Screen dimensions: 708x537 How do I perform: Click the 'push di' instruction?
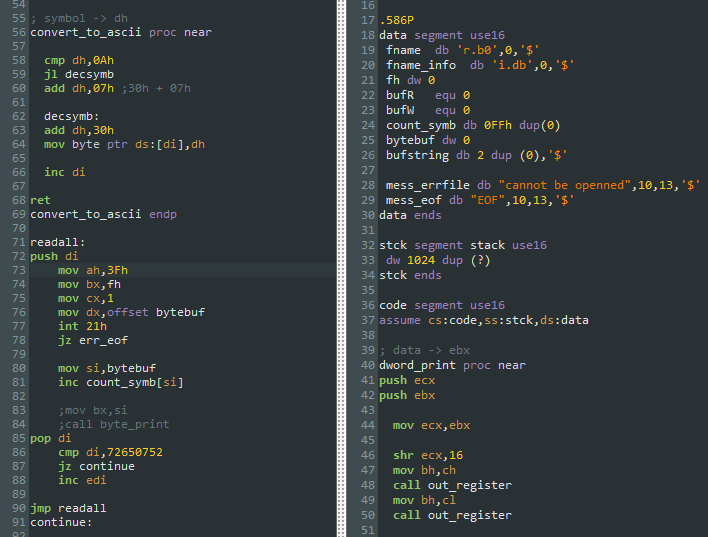[x=54, y=257]
